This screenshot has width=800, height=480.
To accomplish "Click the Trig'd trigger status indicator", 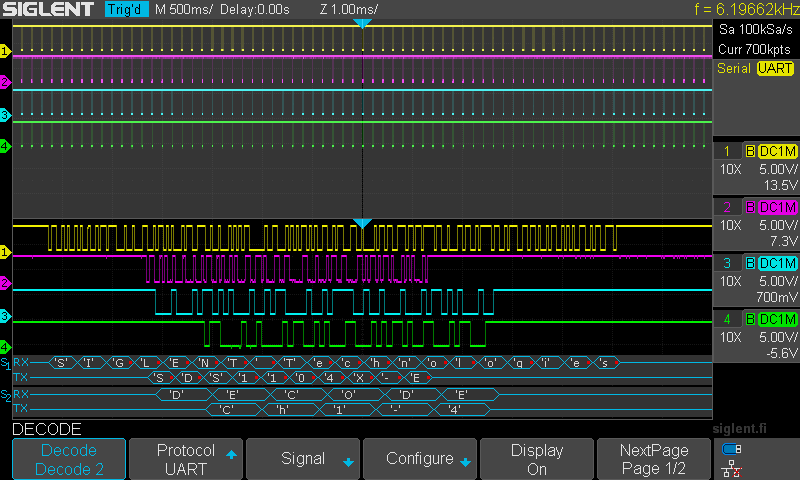I will tap(127, 9).
